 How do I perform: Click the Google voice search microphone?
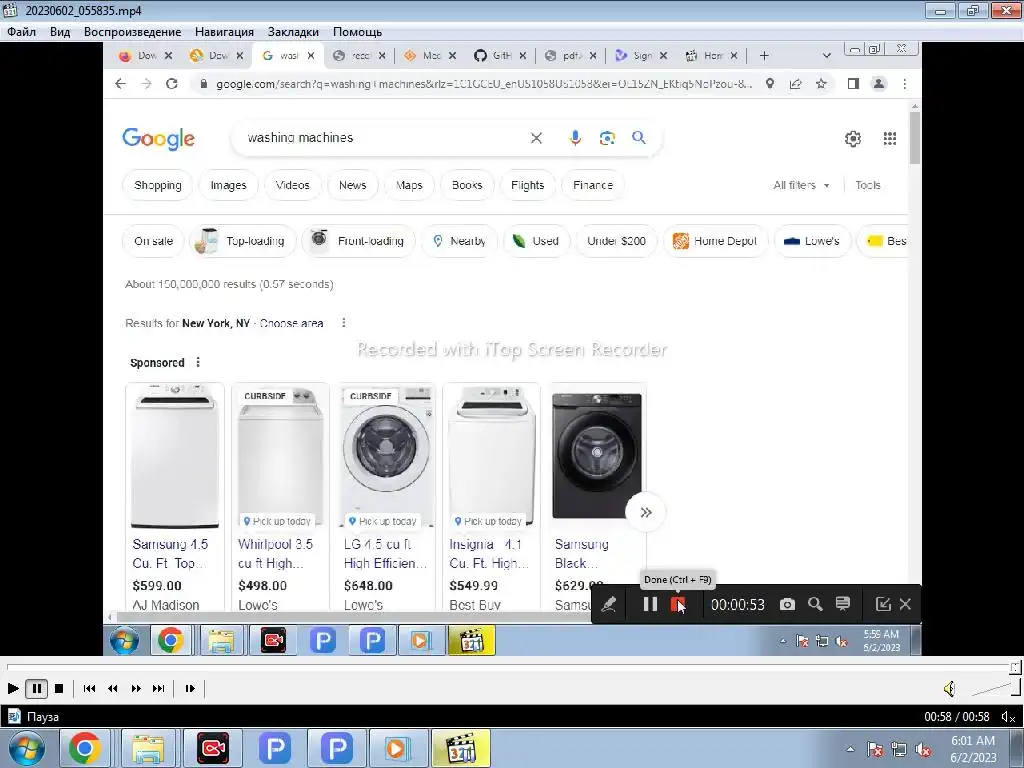pos(575,138)
